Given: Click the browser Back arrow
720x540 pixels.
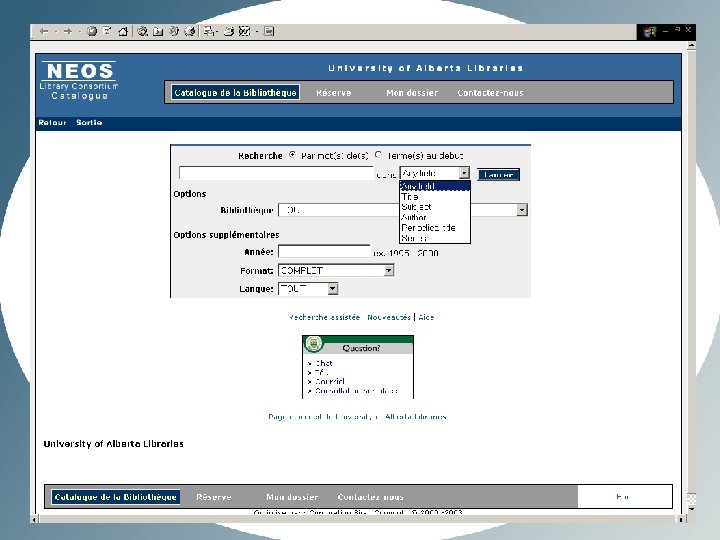Looking at the screenshot, I should click(44, 31).
